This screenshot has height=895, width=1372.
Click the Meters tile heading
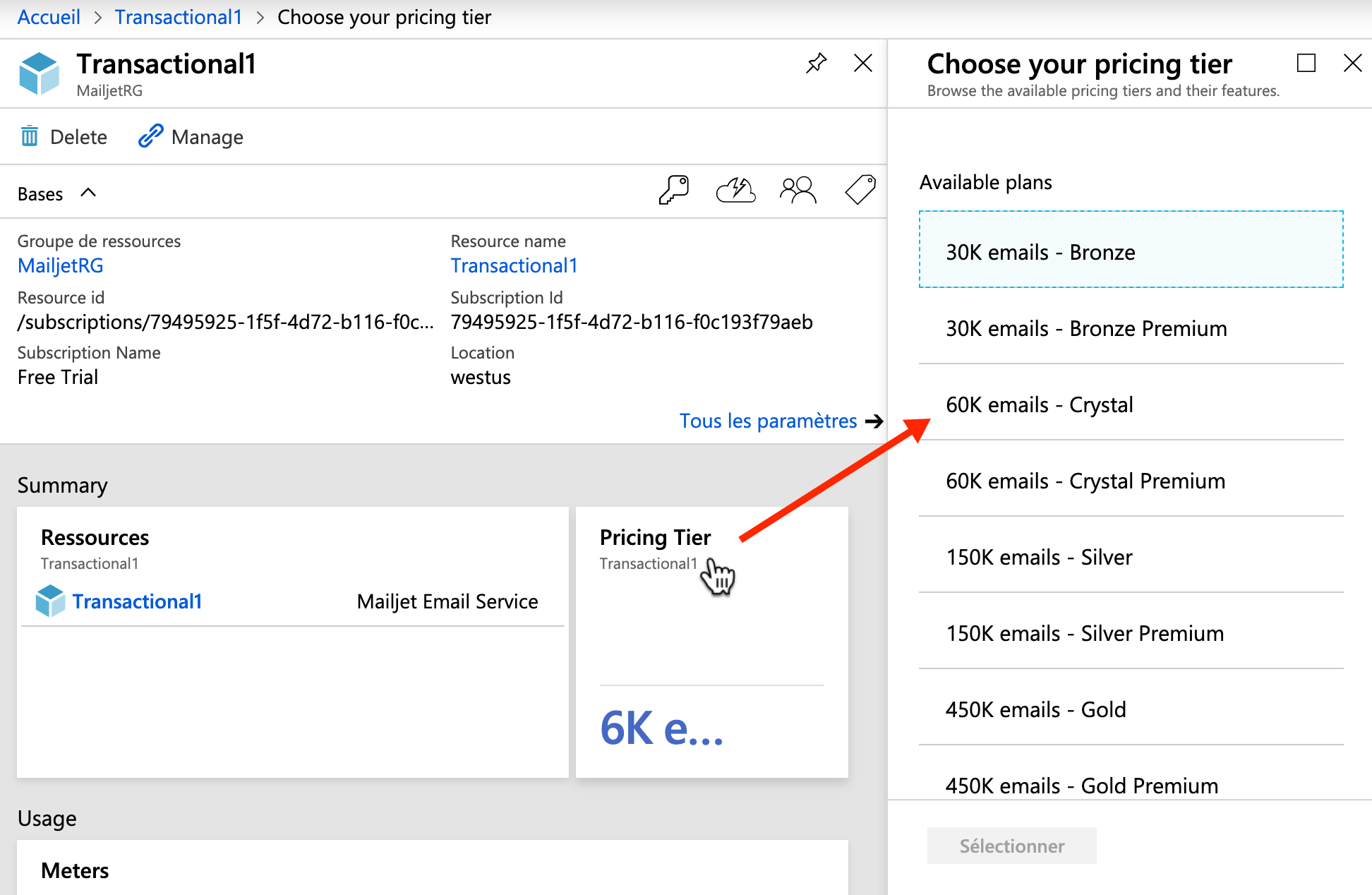point(75,871)
